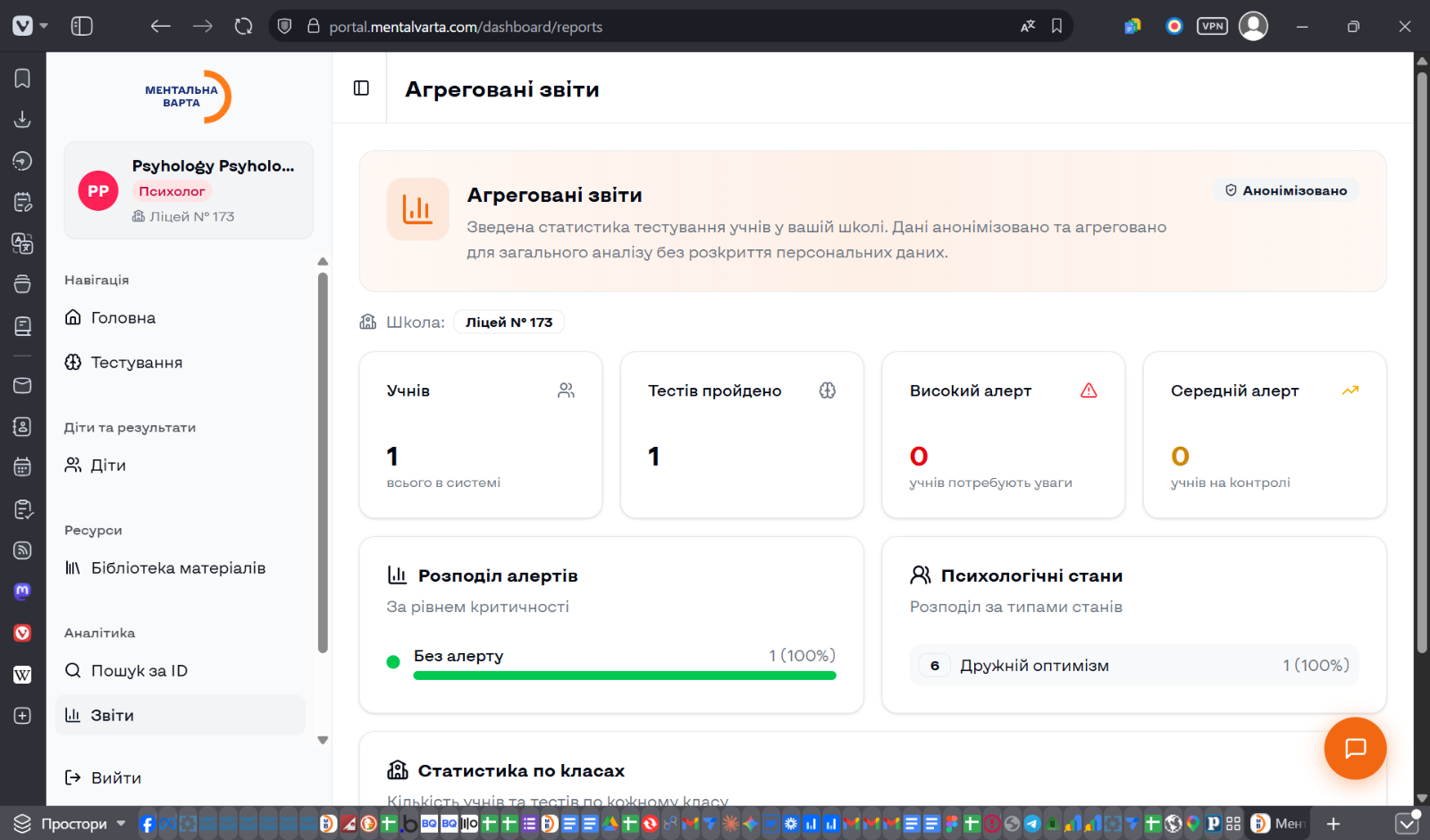Click the sidebar vertical scrollbar
This screenshot has width=1430, height=840.
pyautogui.click(x=323, y=462)
